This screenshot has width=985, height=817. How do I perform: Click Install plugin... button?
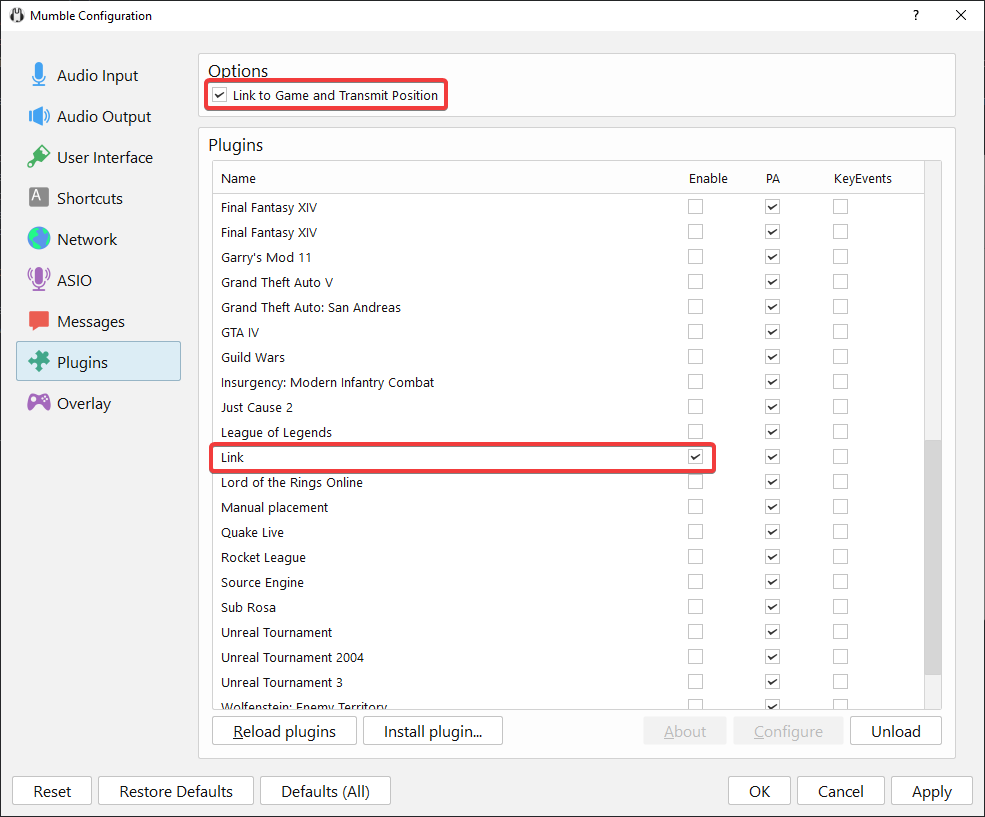click(433, 731)
